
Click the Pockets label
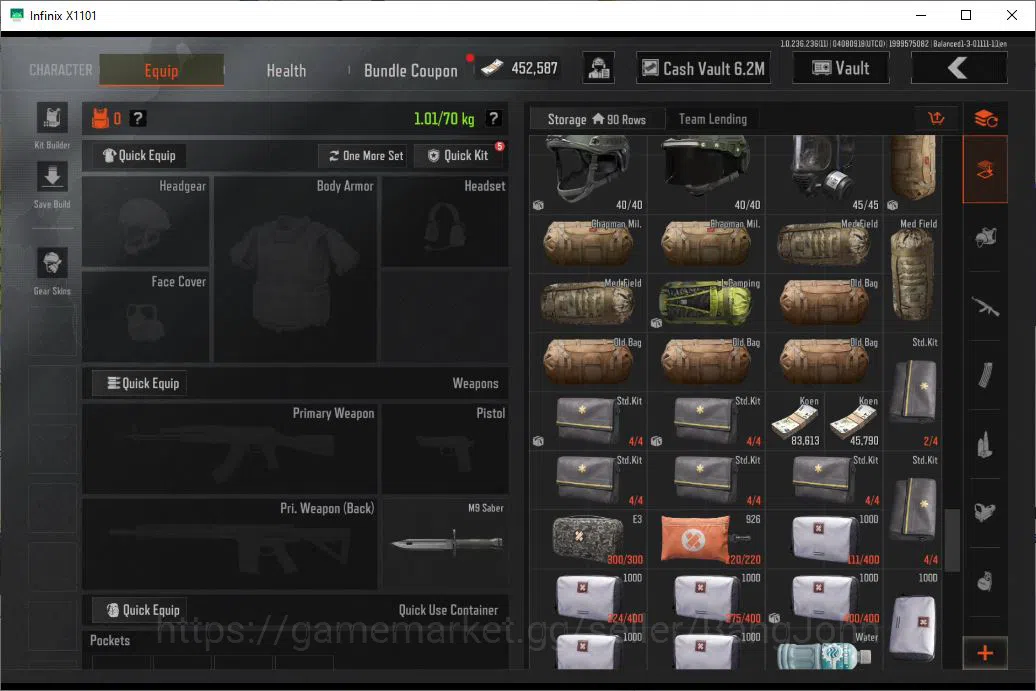(110, 640)
